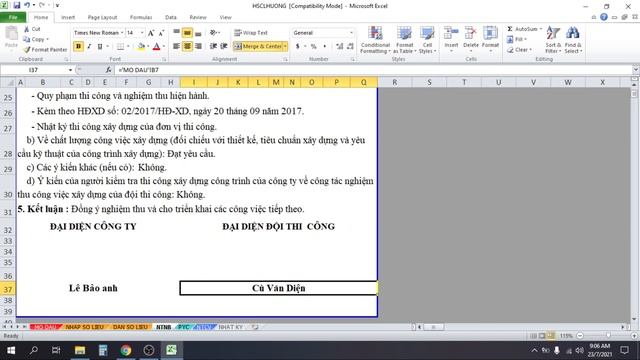Click the AutoSum button
The width and height of the screenshot is (640, 360).
click(522, 29)
